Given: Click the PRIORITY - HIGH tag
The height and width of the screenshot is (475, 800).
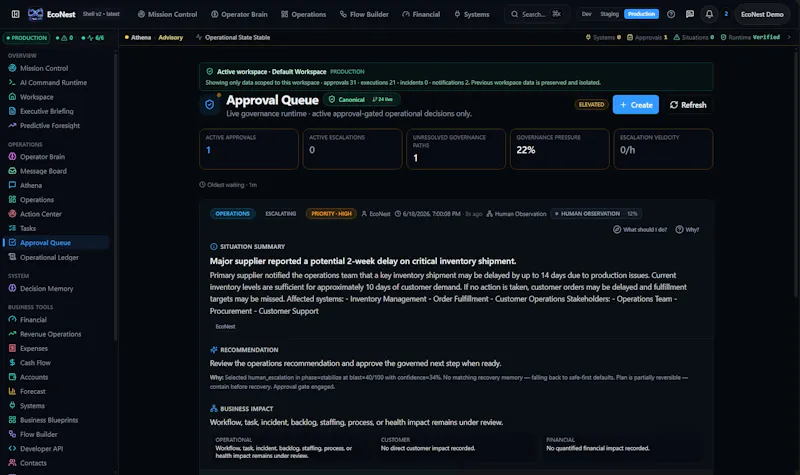Looking at the screenshot, I should point(331,214).
